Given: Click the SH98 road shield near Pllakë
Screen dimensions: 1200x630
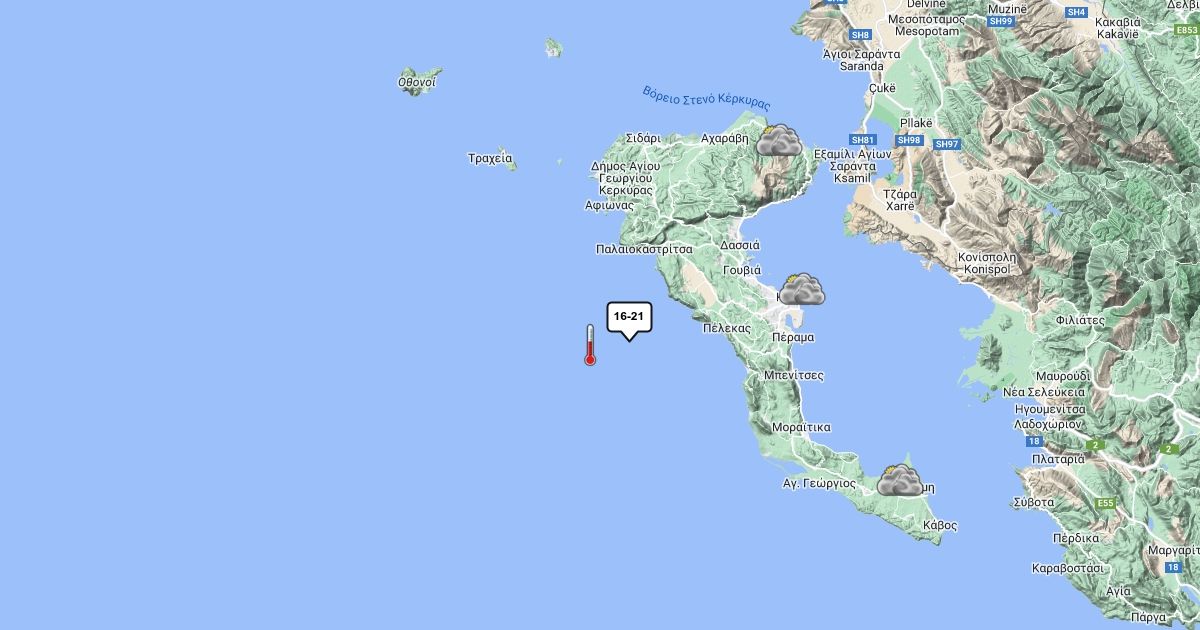Looking at the screenshot, I should click(909, 140).
